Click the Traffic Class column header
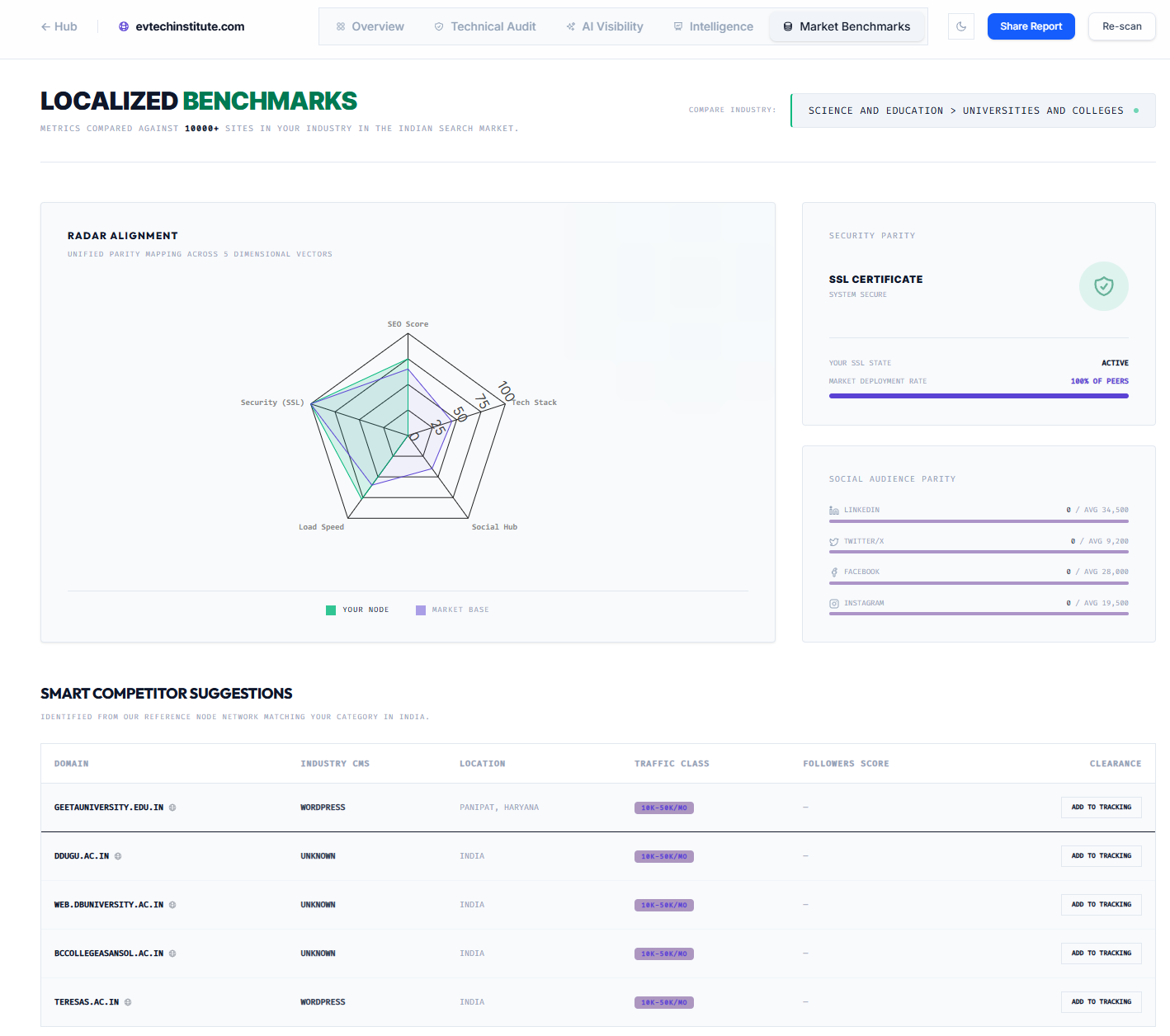Screen dimensions: 1170x1036 [x=672, y=764]
